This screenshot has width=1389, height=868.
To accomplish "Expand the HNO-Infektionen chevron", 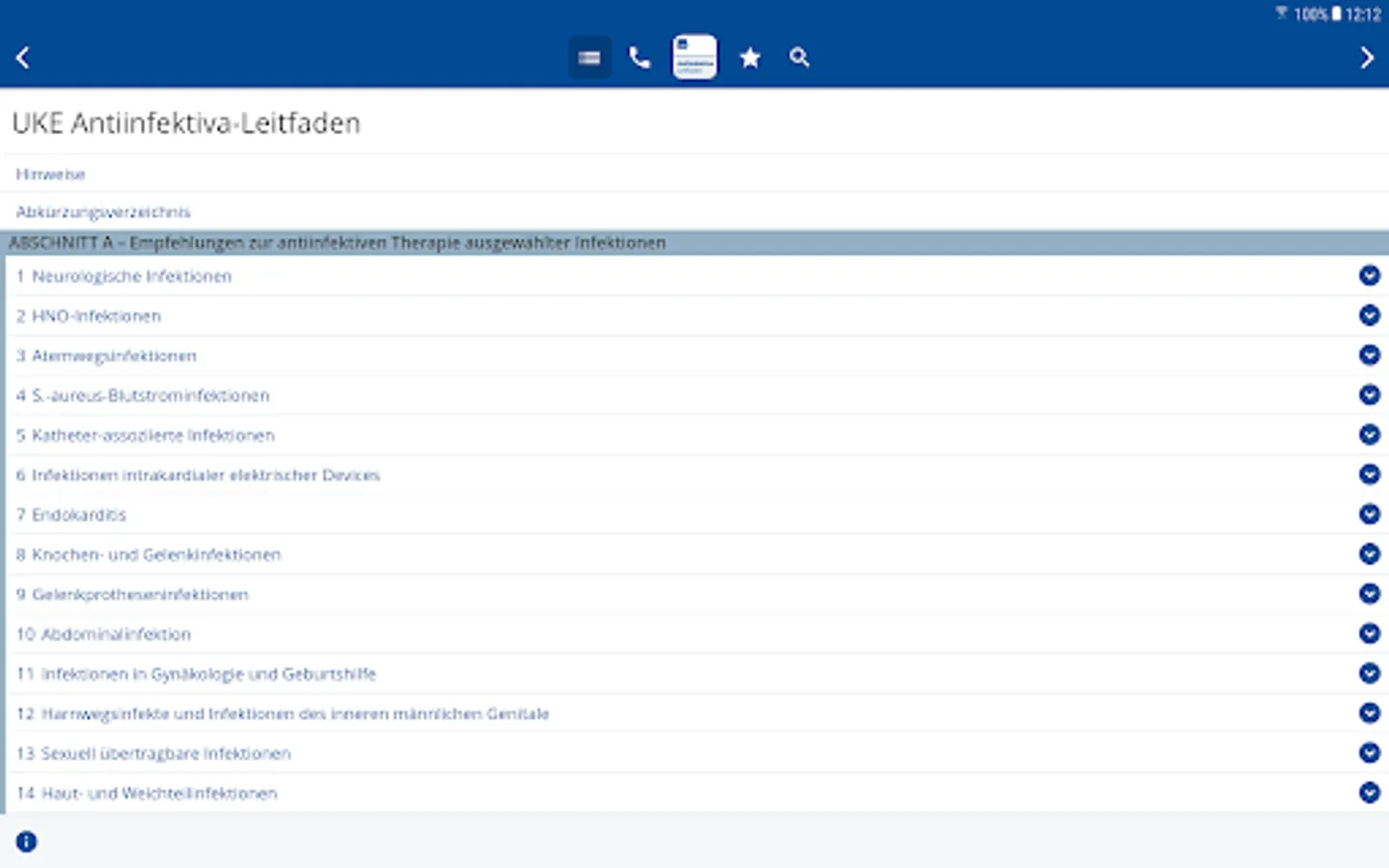I will click(1370, 315).
